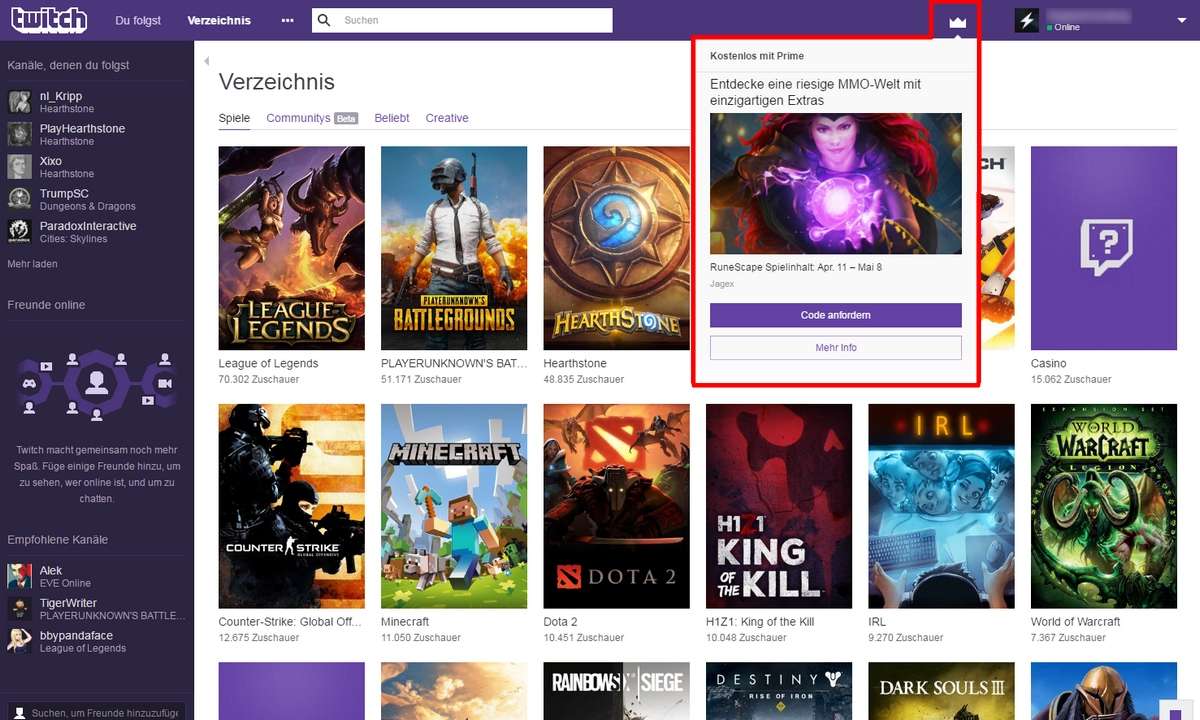Click the search magnifier icon

323,20
